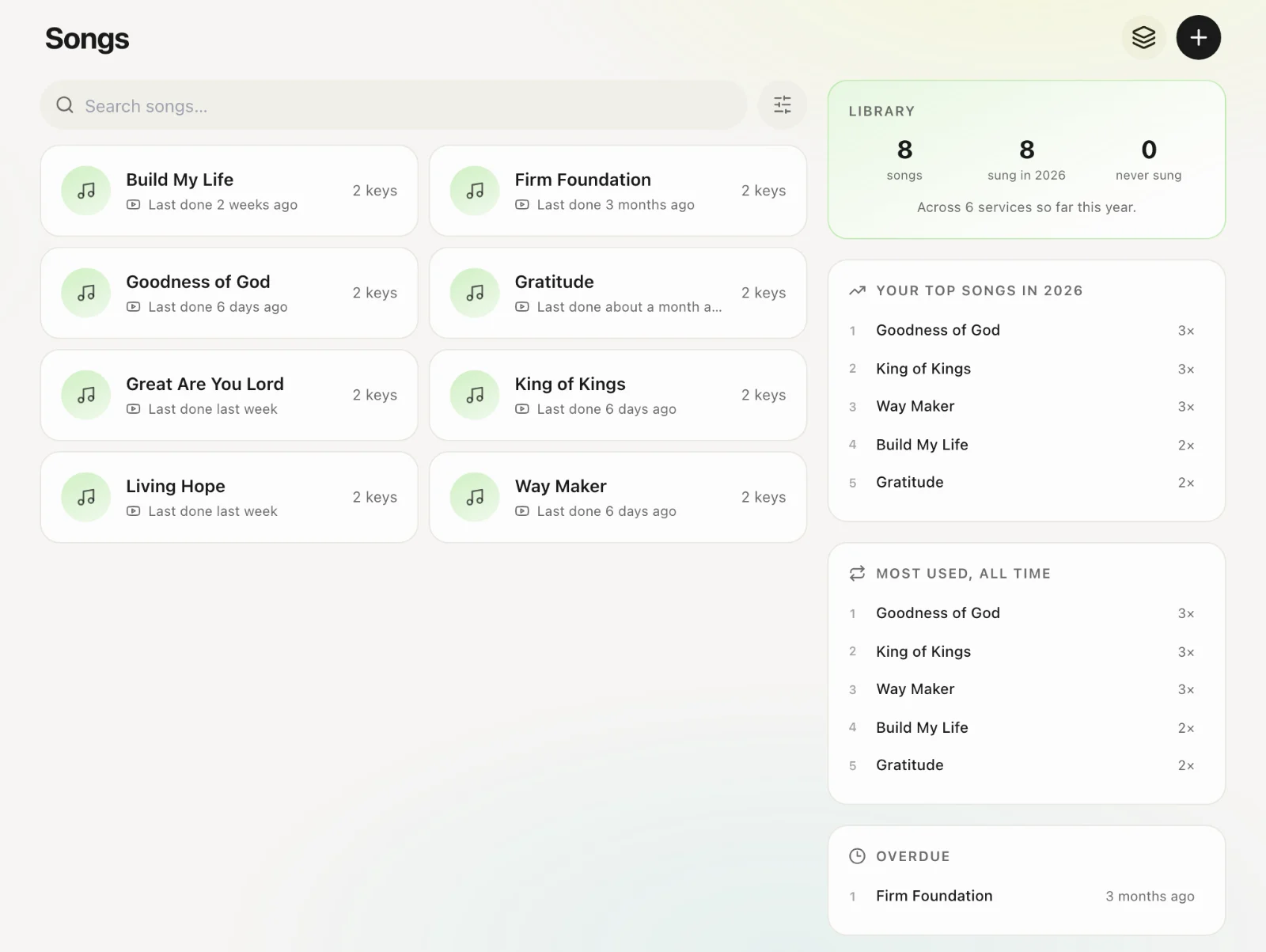This screenshot has height=952, width=1266.
Task: Open the stacked layers icon button
Action: tap(1143, 37)
